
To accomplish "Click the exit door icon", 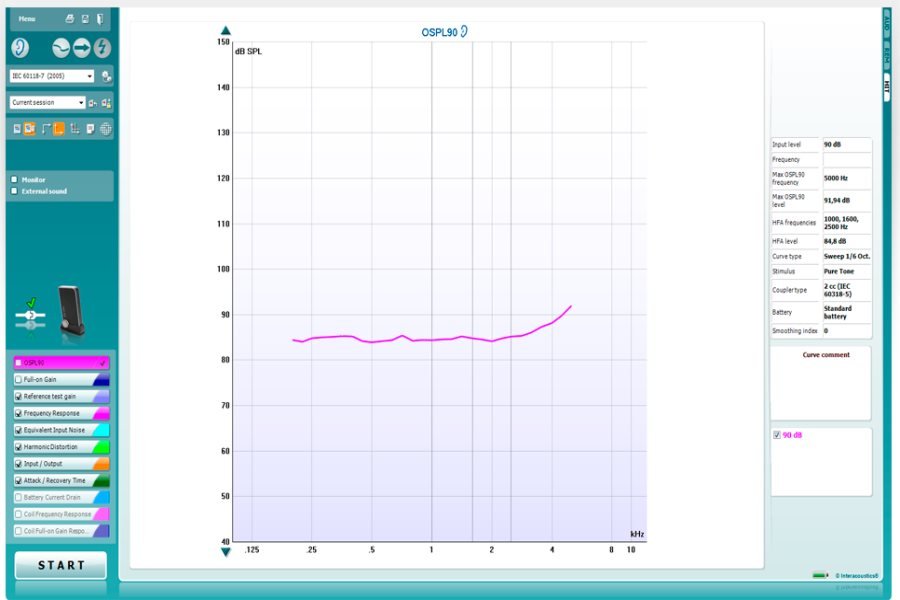I will tap(101, 19).
